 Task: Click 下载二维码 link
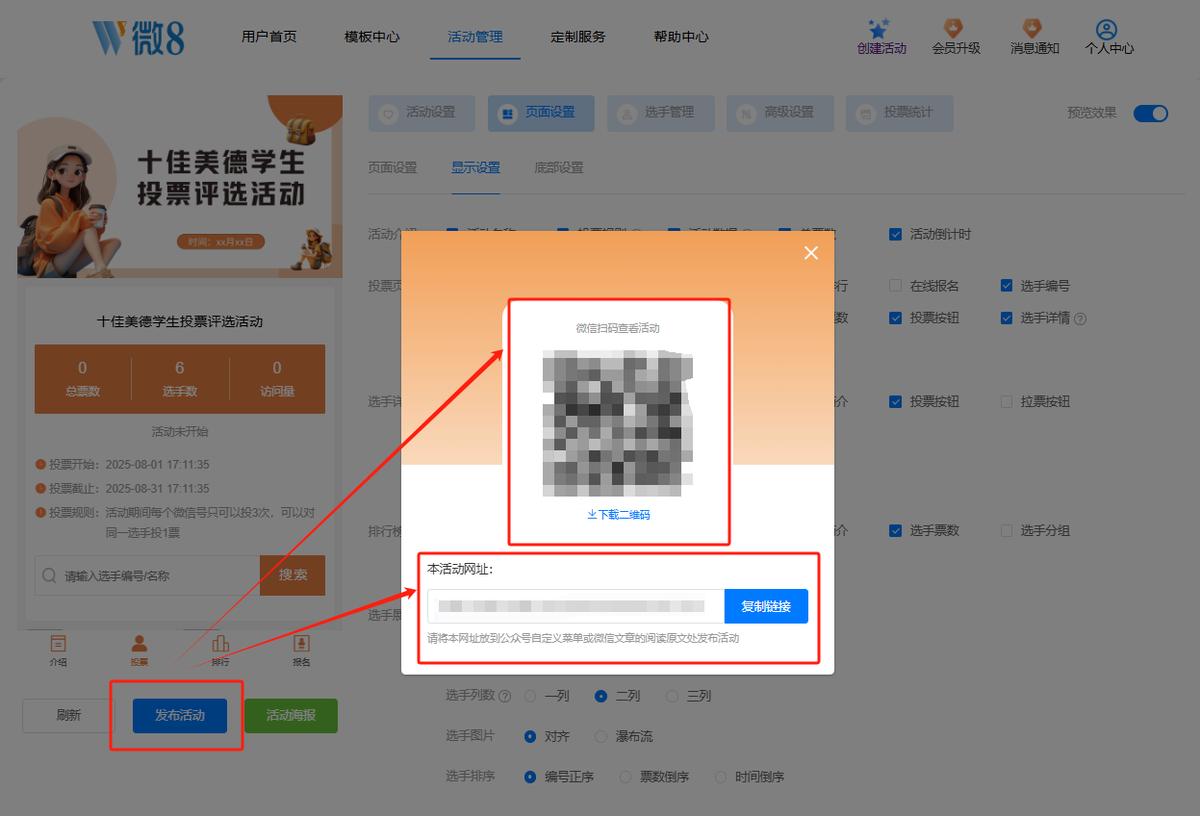pyautogui.click(x=618, y=515)
